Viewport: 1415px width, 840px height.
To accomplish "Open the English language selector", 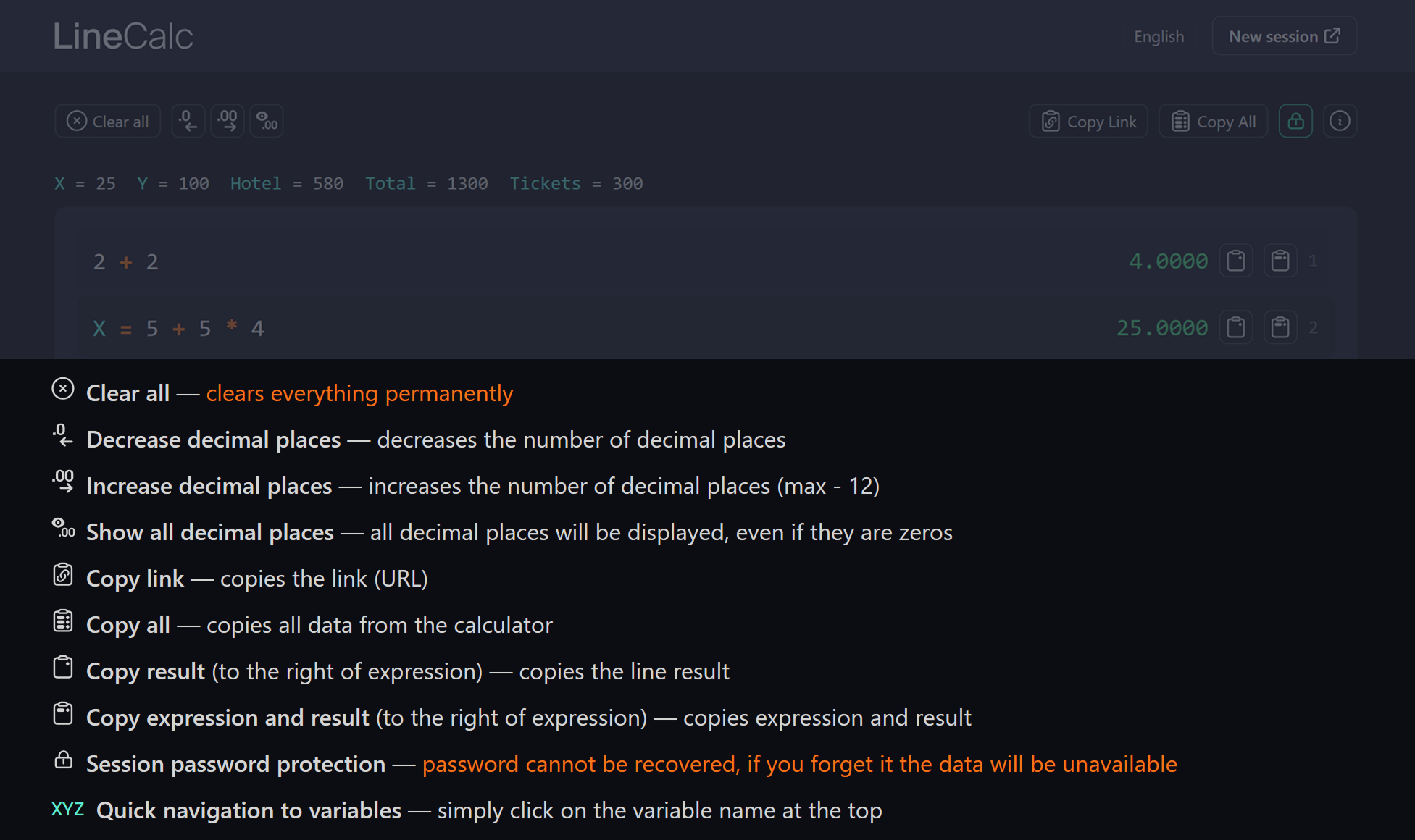I will (x=1159, y=35).
